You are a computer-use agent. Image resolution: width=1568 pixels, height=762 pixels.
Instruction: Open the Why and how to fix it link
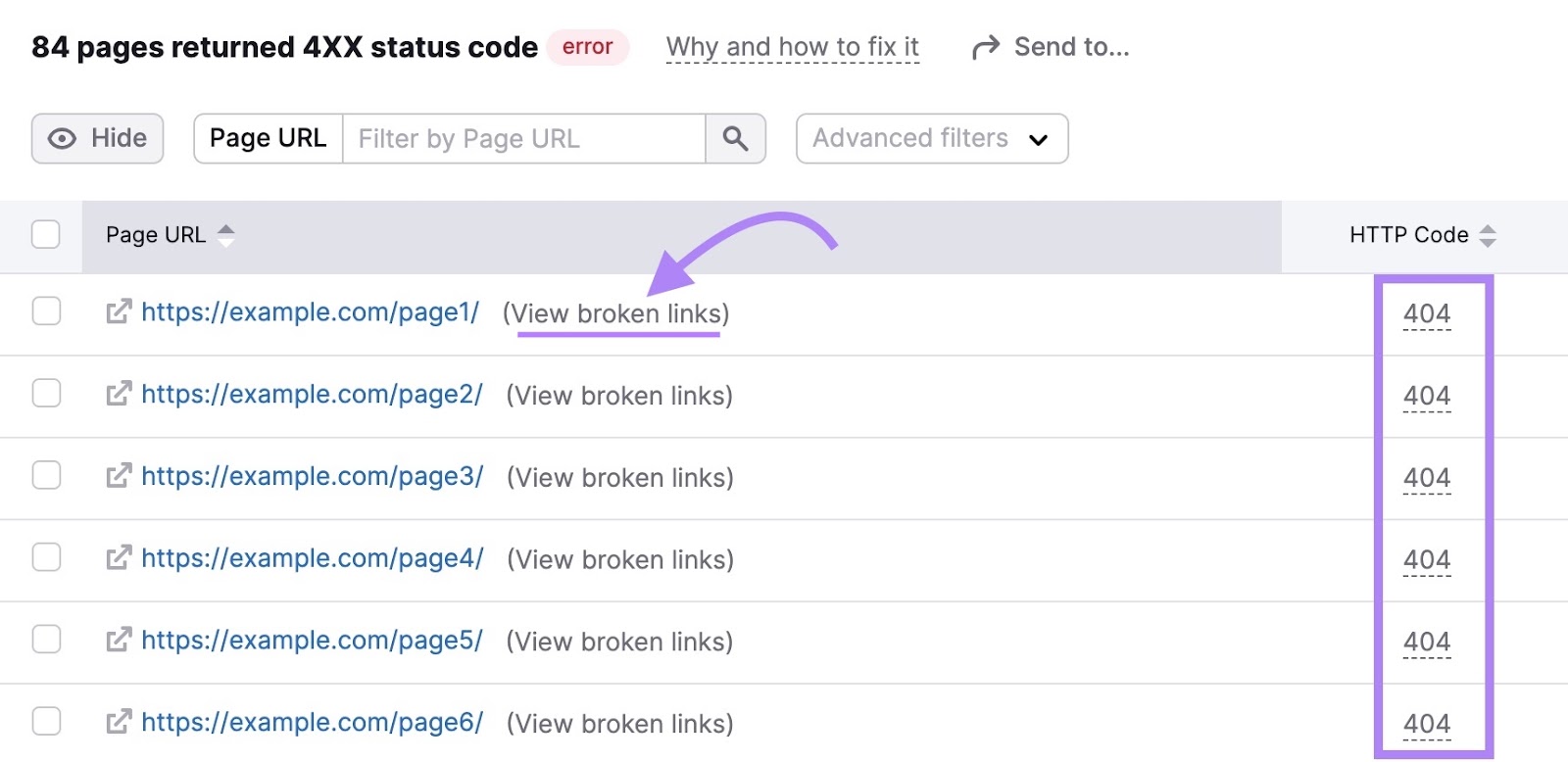[x=792, y=45]
